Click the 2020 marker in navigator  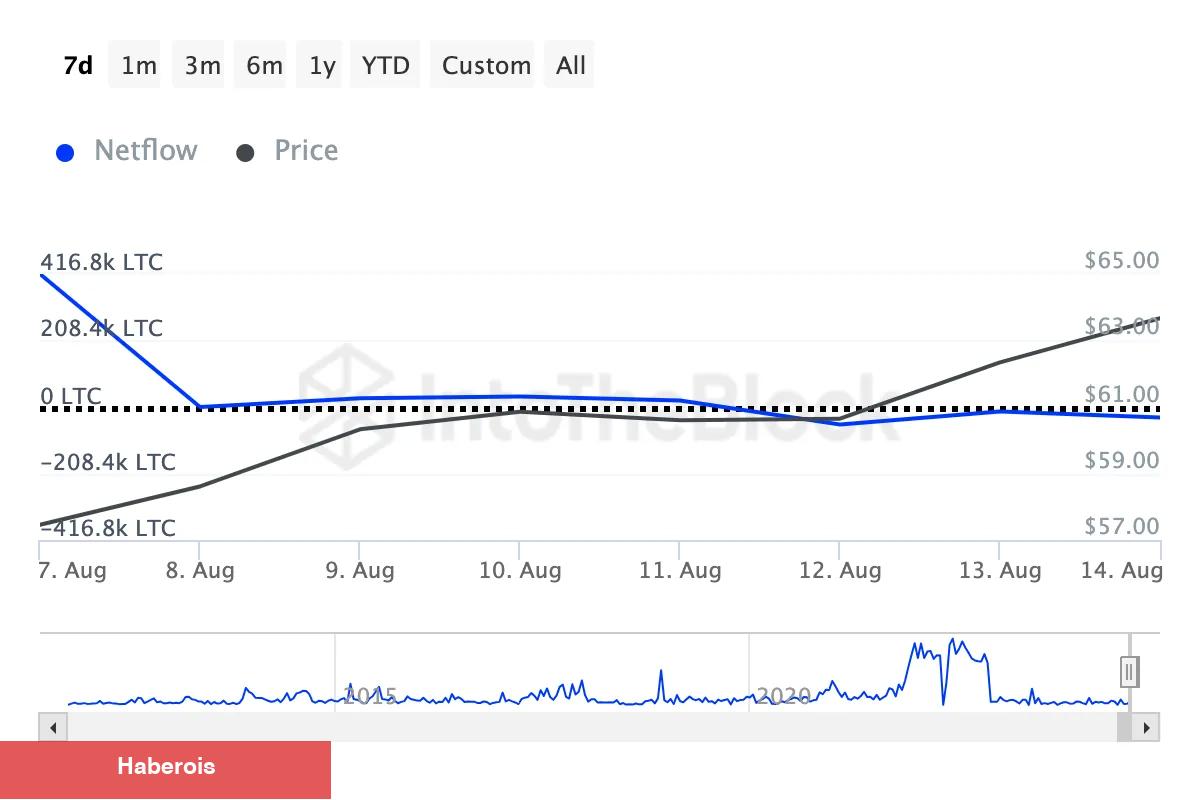click(783, 695)
